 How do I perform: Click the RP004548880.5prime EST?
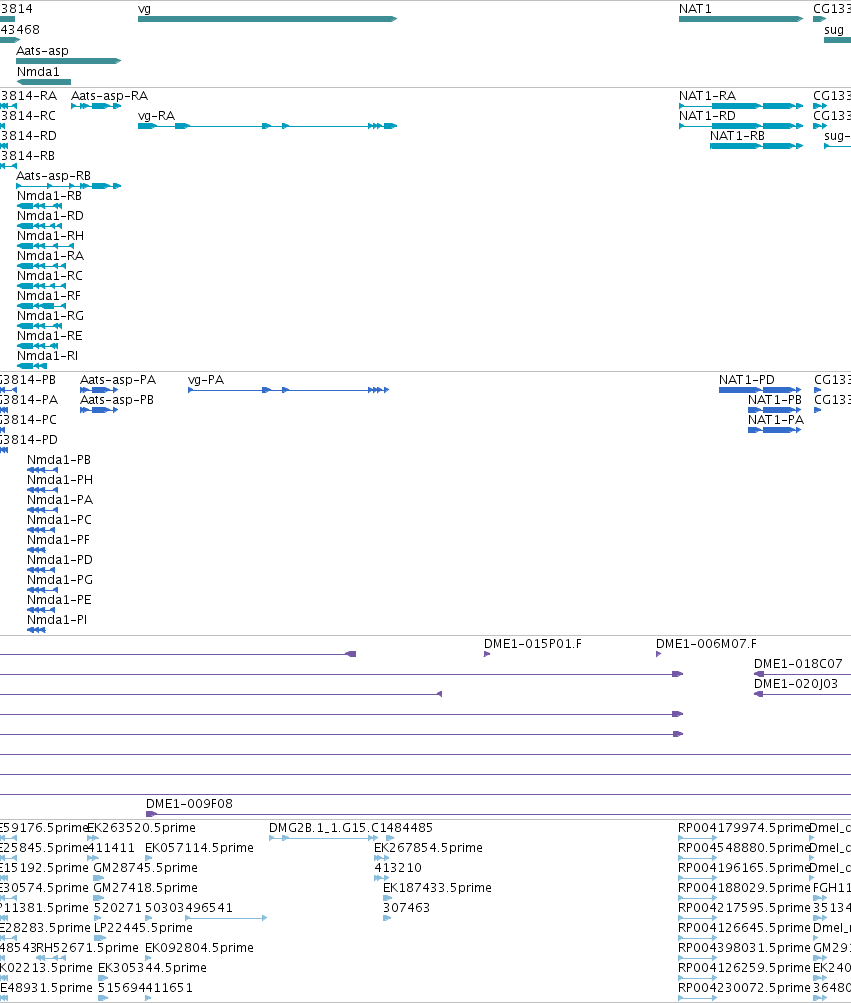pyautogui.click(x=697, y=858)
